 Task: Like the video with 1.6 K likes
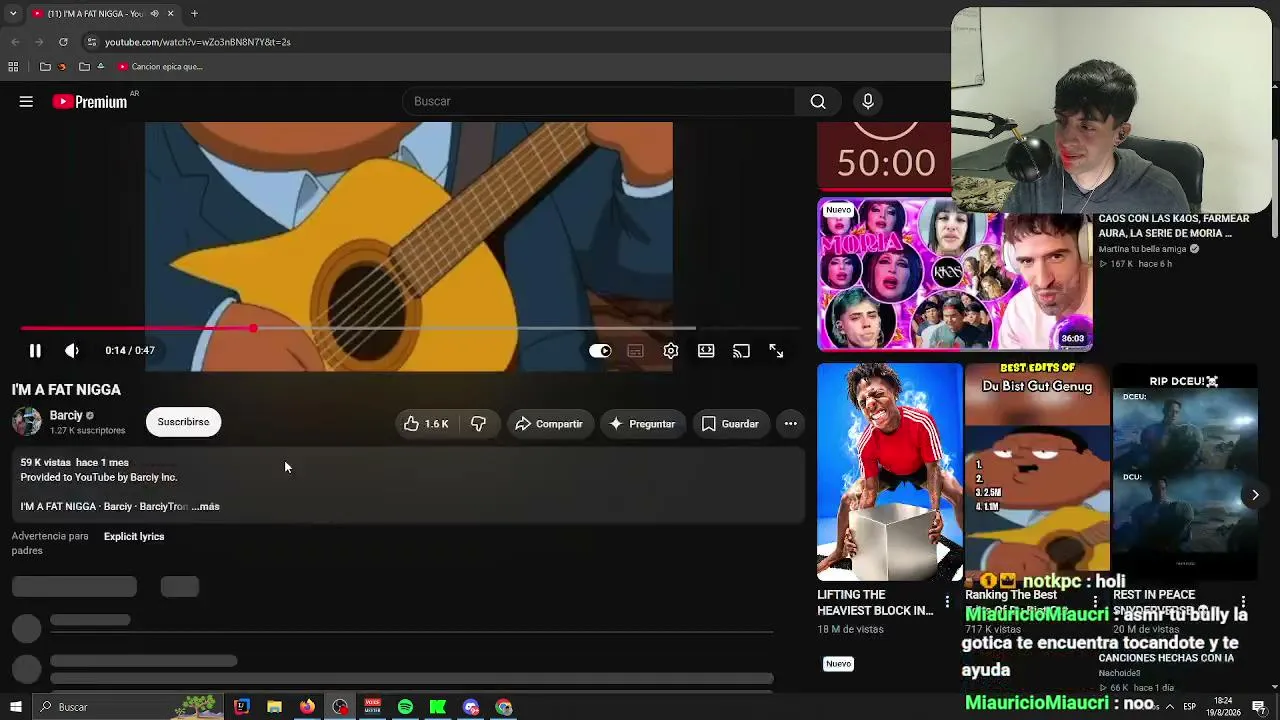pos(426,424)
